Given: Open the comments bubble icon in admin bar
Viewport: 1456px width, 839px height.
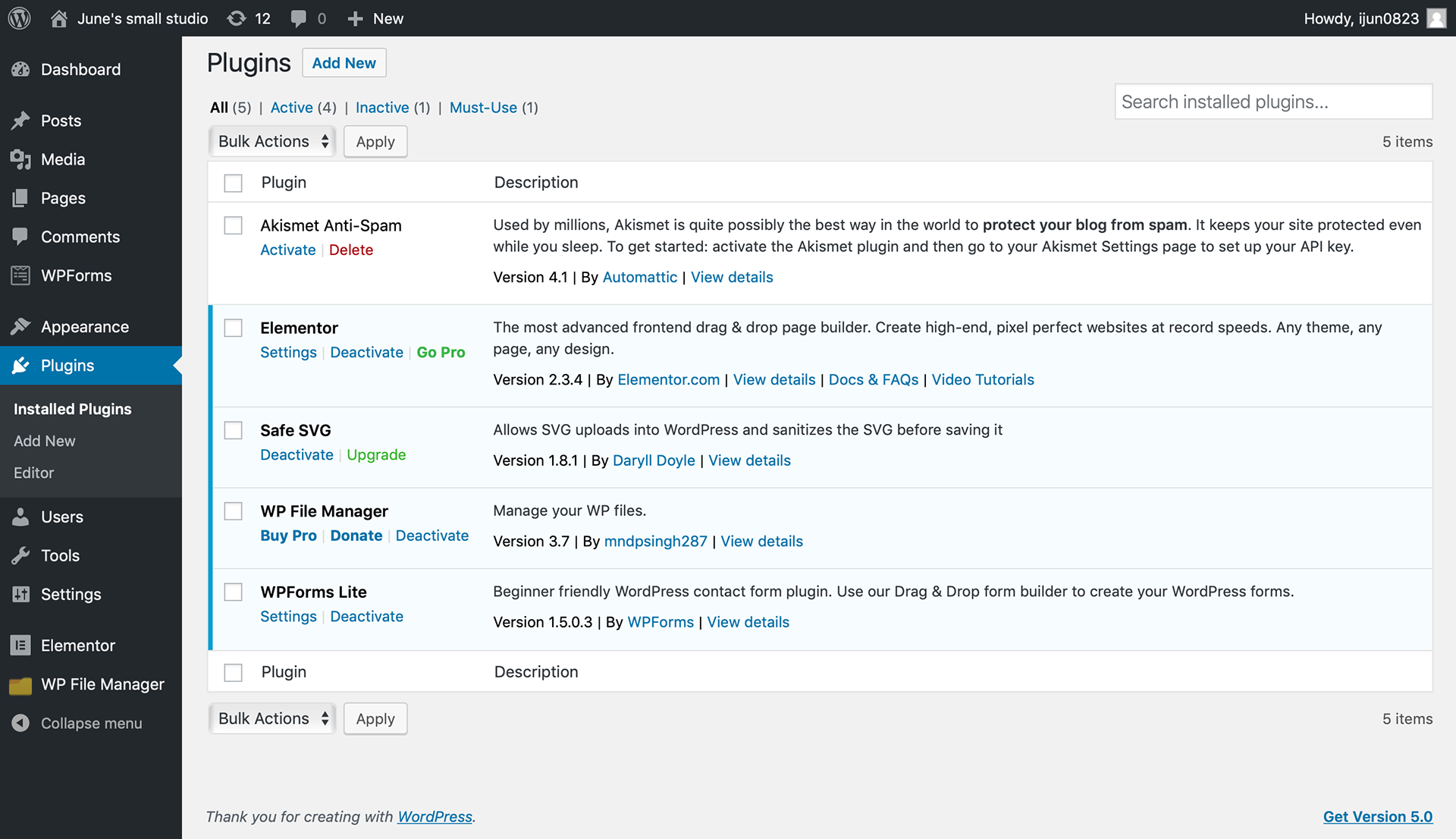Looking at the screenshot, I should tap(299, 19).
